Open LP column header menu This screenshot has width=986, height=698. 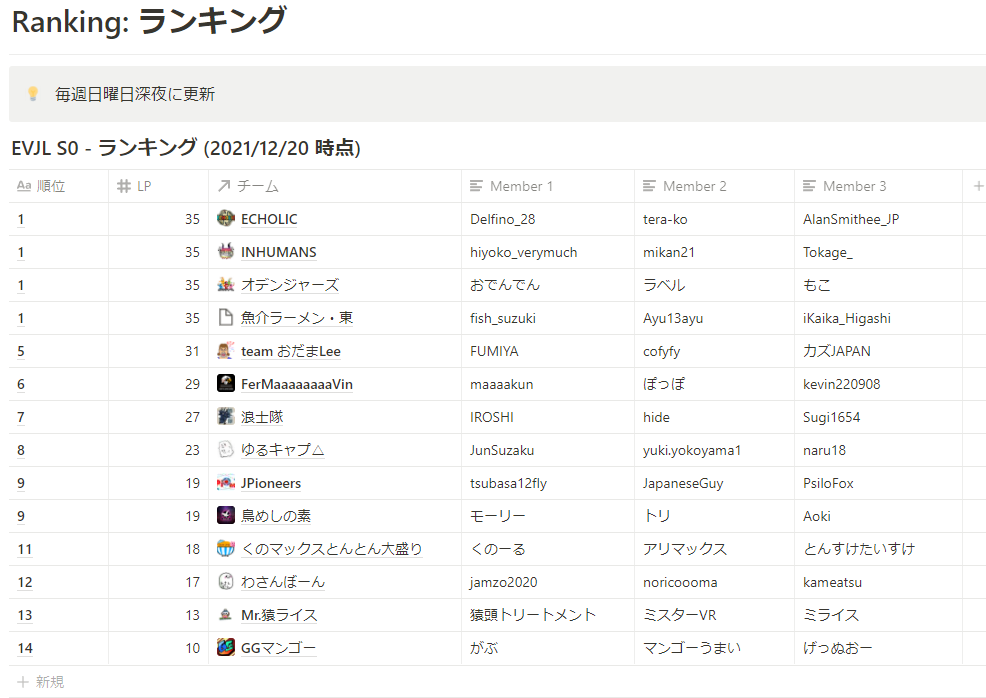pyautogui.click(x=158, y=186)
